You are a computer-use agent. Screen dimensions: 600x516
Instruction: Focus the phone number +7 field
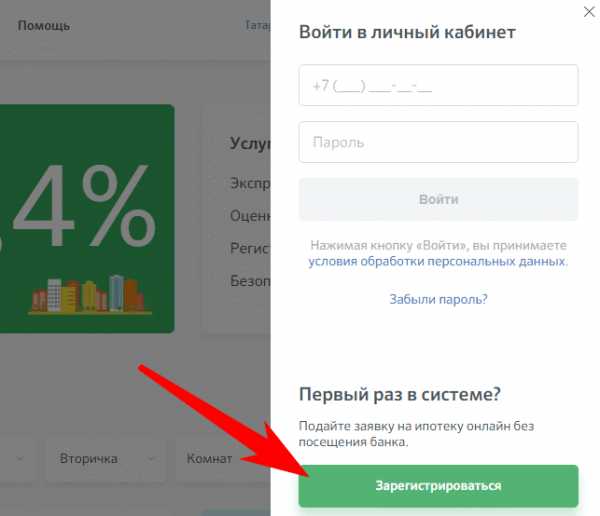coord(438,85)
